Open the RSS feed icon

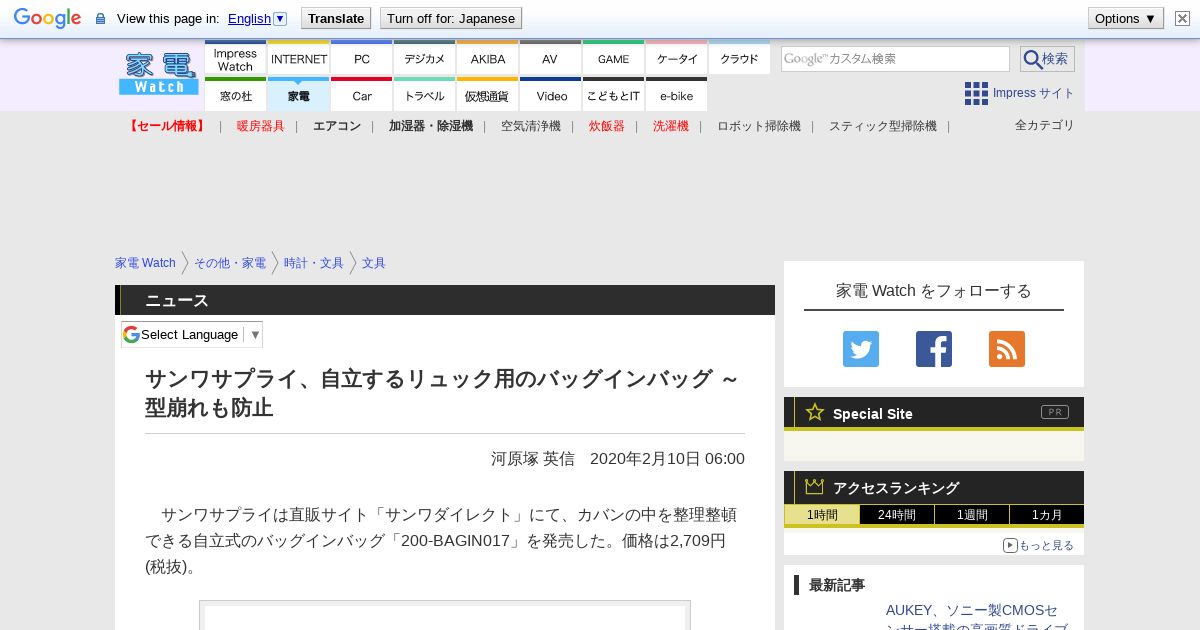tap(1007, 349)
